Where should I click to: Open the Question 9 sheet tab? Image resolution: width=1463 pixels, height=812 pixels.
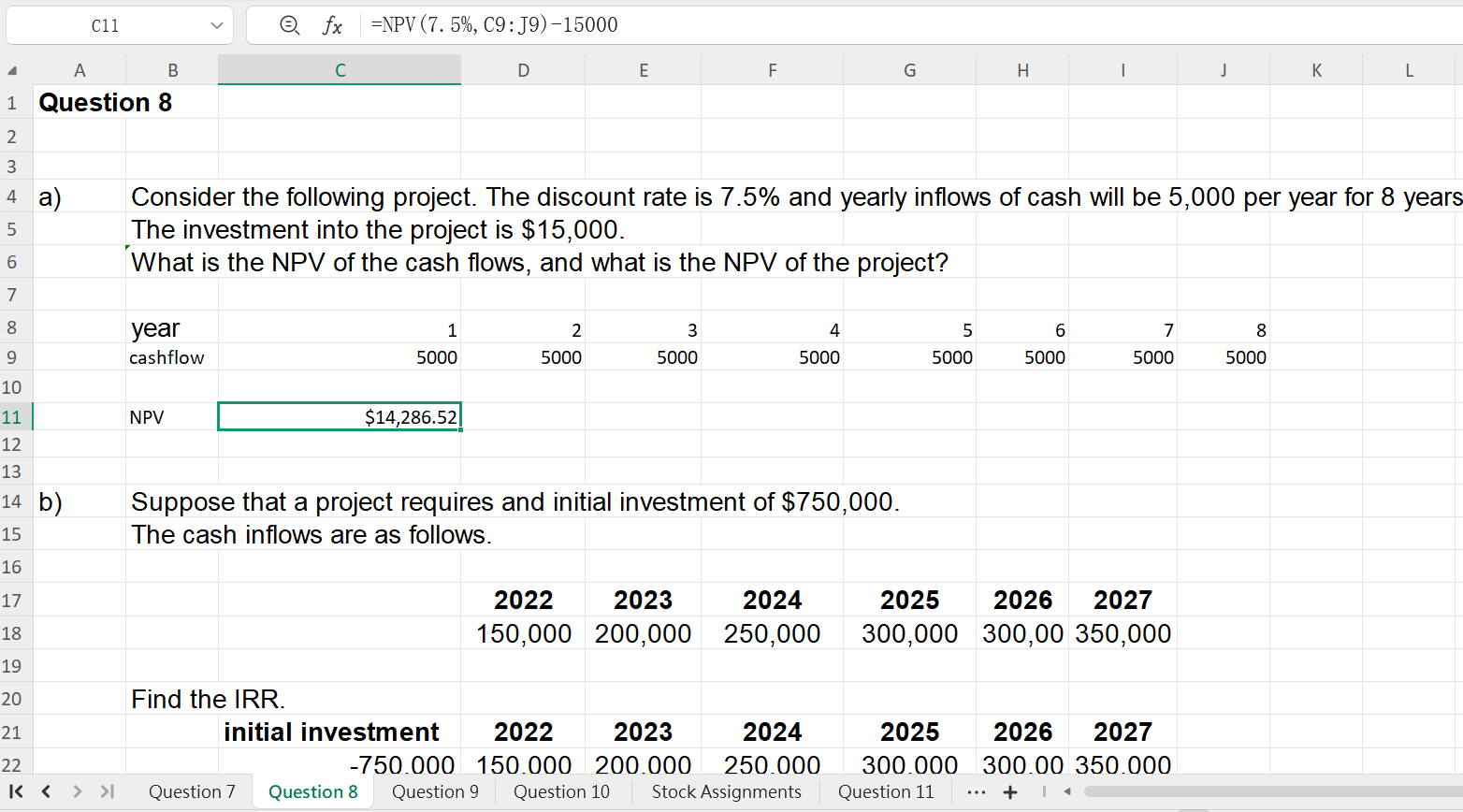click(435, 791)
